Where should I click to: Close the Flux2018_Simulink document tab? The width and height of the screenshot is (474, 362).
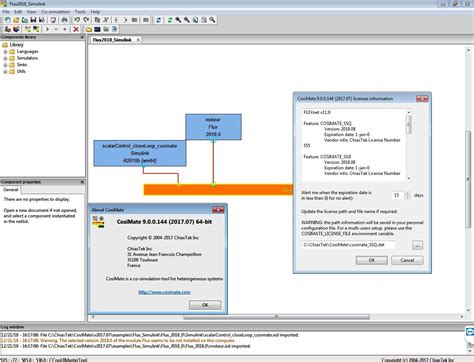138,40
